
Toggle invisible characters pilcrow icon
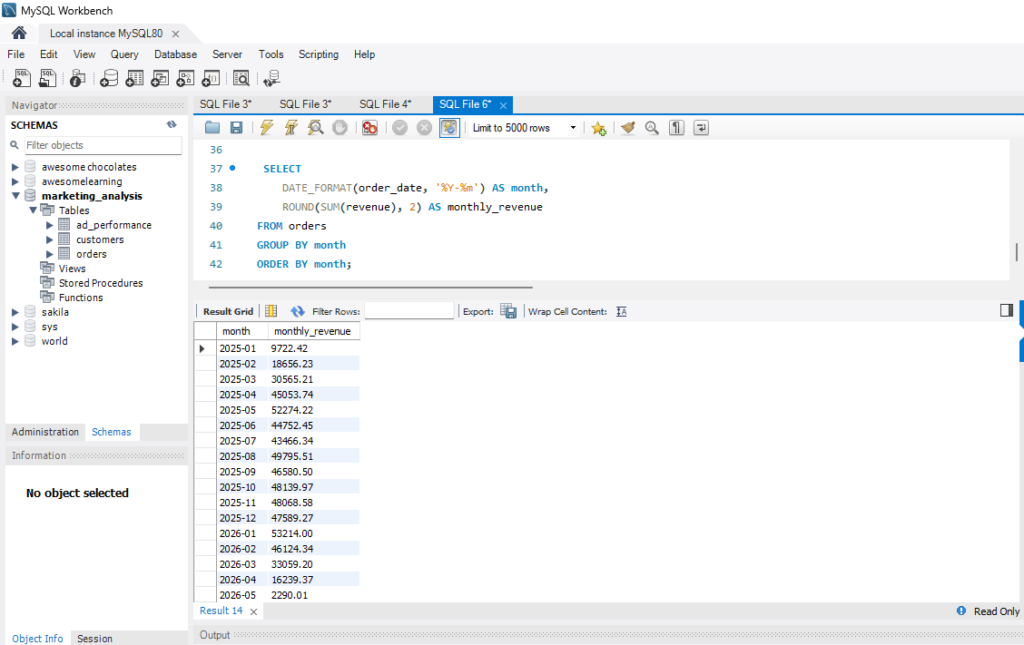677,127
